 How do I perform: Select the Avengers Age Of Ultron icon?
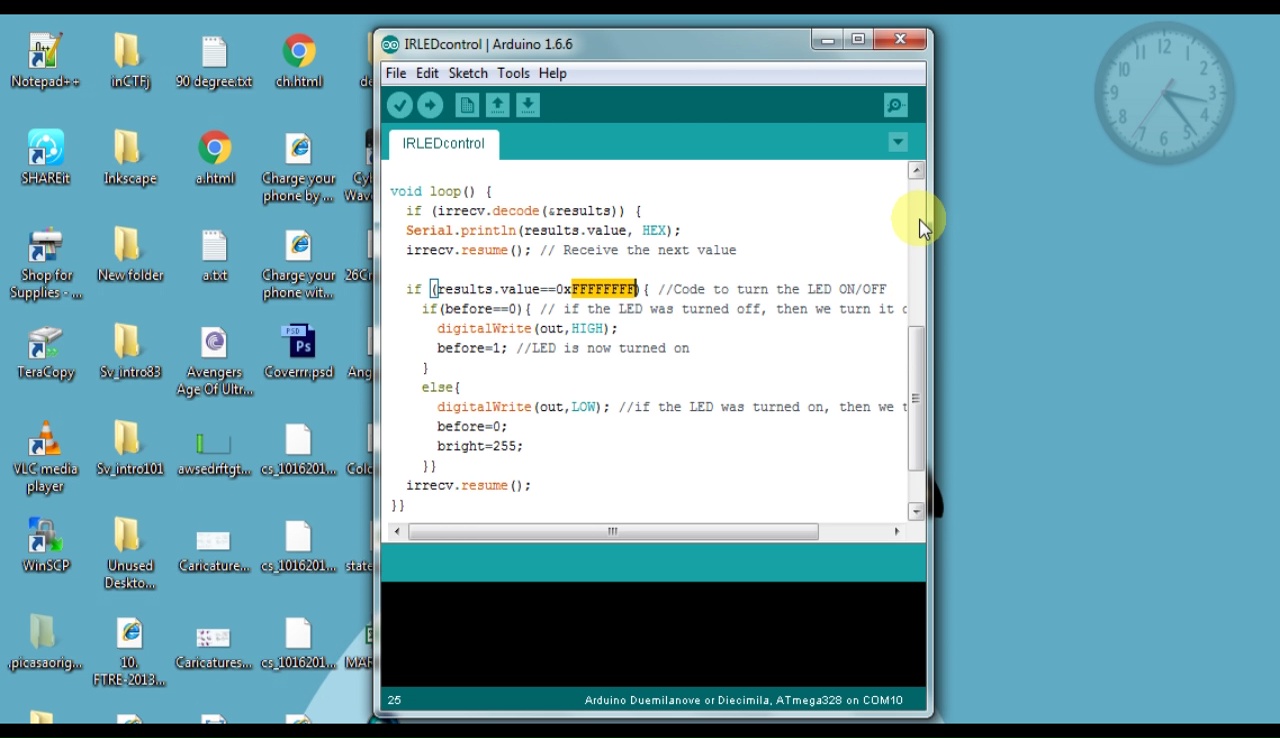click(x=214, y=361)
